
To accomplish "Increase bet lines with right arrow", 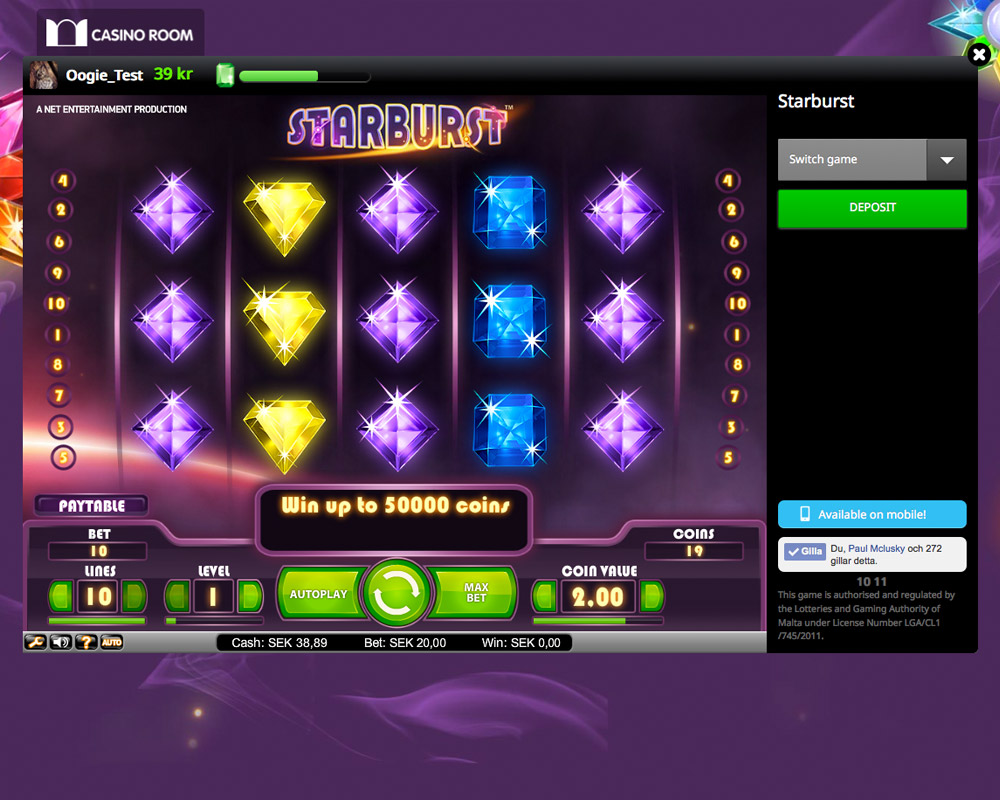I will [133, 596].
